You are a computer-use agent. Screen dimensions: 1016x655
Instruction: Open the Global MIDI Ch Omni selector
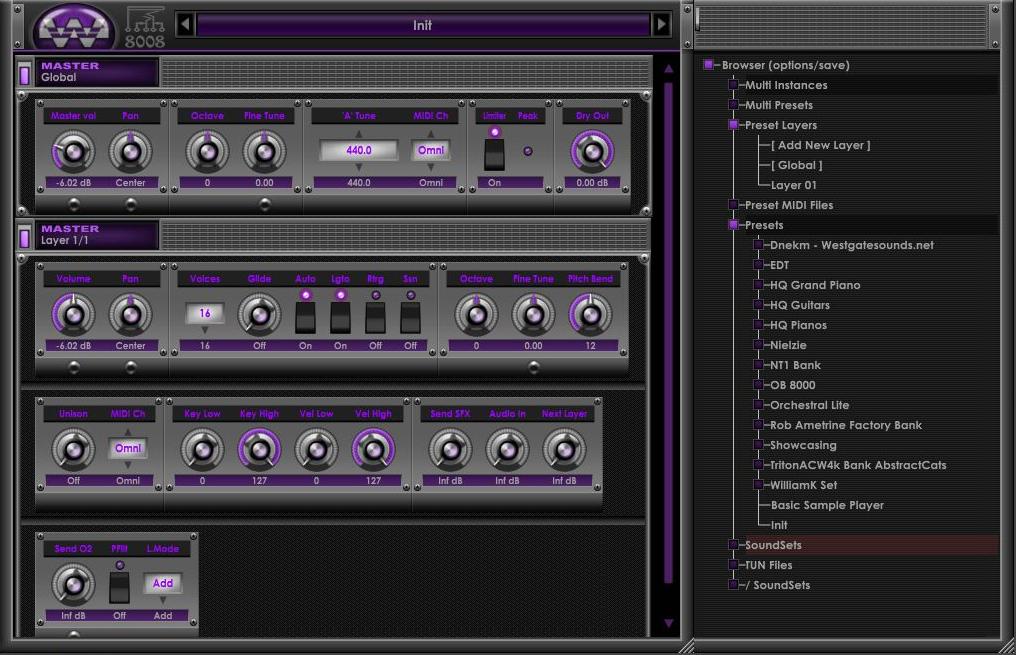431,150
